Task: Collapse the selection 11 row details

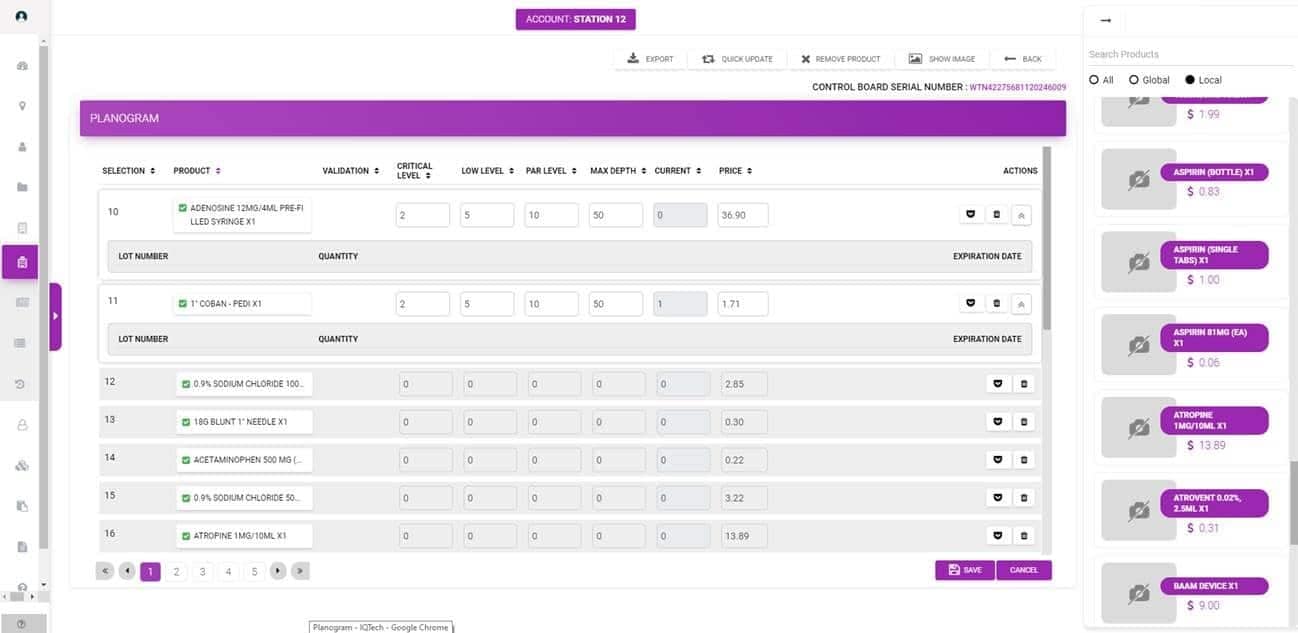Action: tap(1021, 303)
